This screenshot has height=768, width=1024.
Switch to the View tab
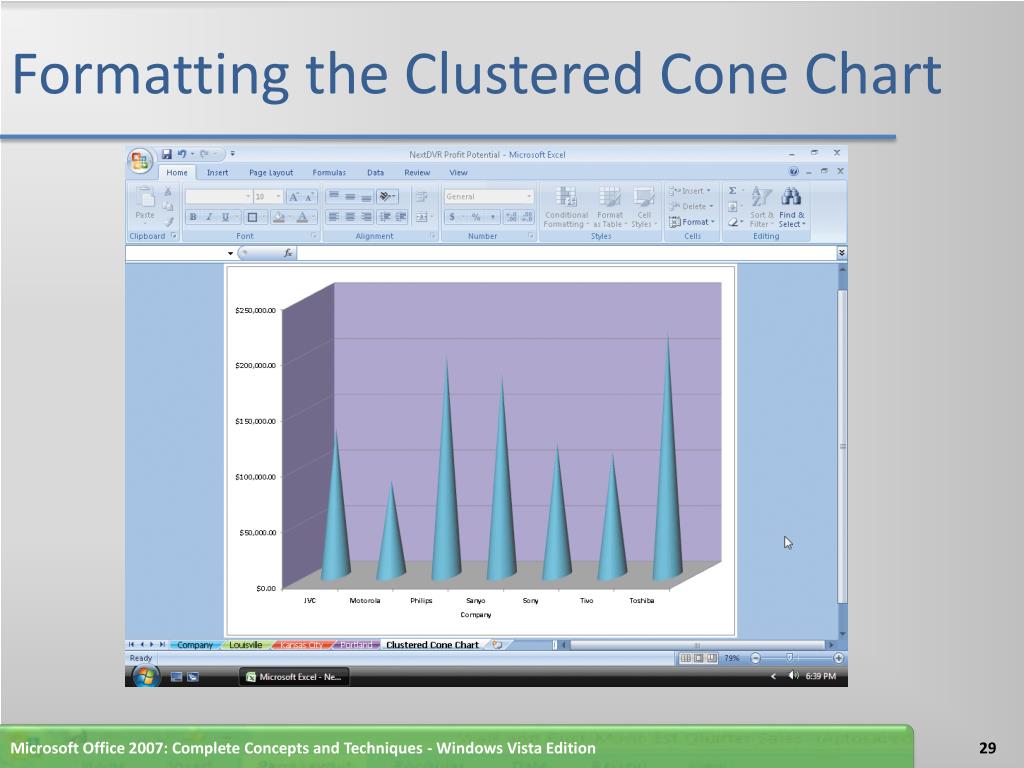(x=458, y=172)
